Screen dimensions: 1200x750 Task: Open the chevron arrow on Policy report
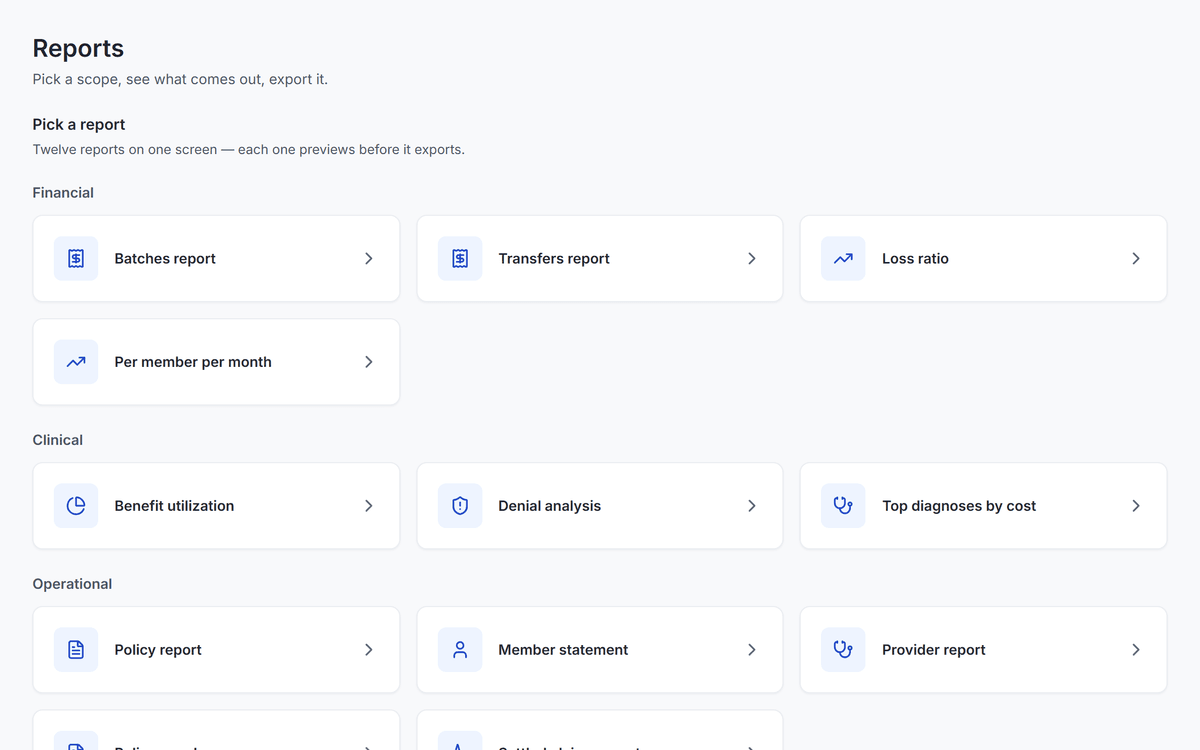(369, 650)
